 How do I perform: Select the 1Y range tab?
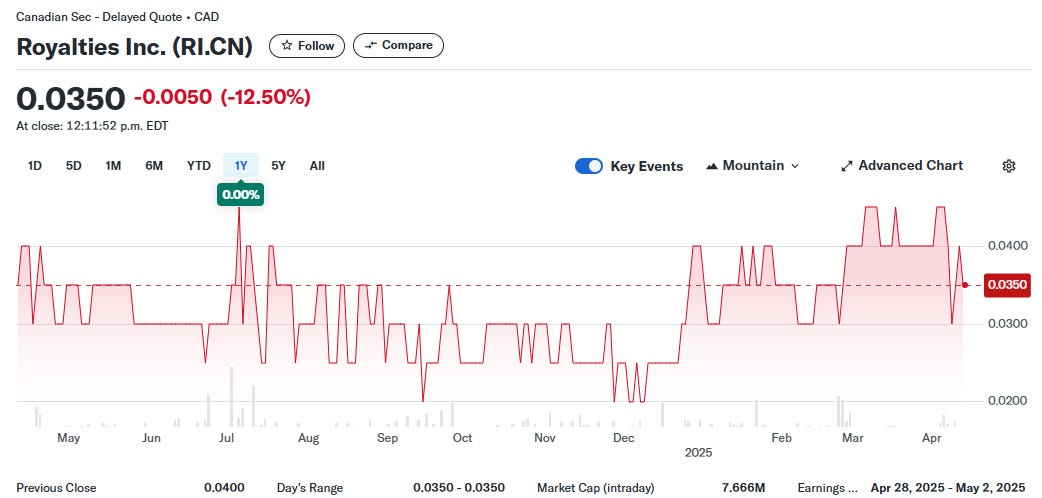click(241, 166)
